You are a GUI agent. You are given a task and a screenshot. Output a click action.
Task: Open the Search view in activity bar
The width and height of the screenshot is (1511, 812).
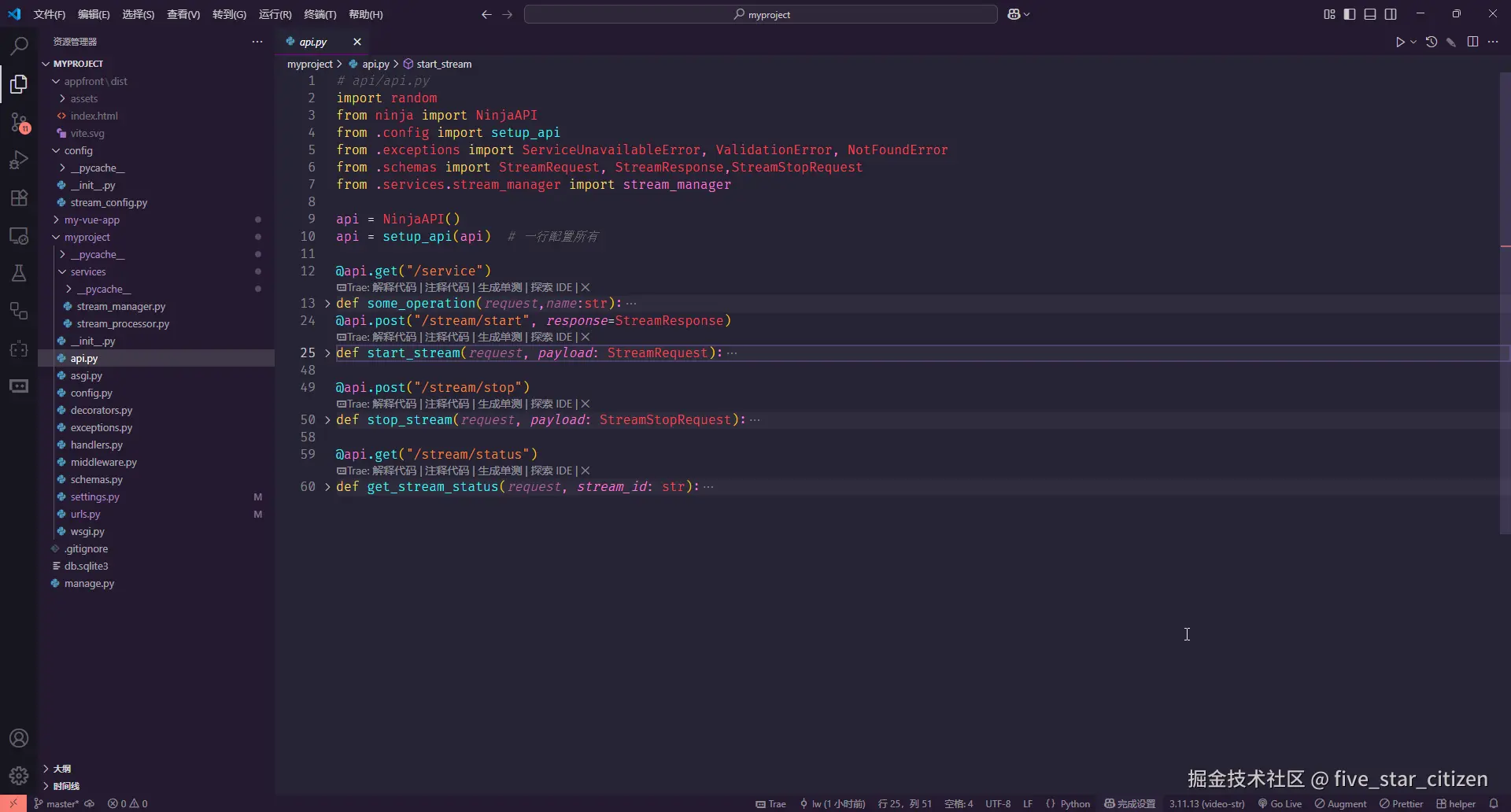click(19, 46)
